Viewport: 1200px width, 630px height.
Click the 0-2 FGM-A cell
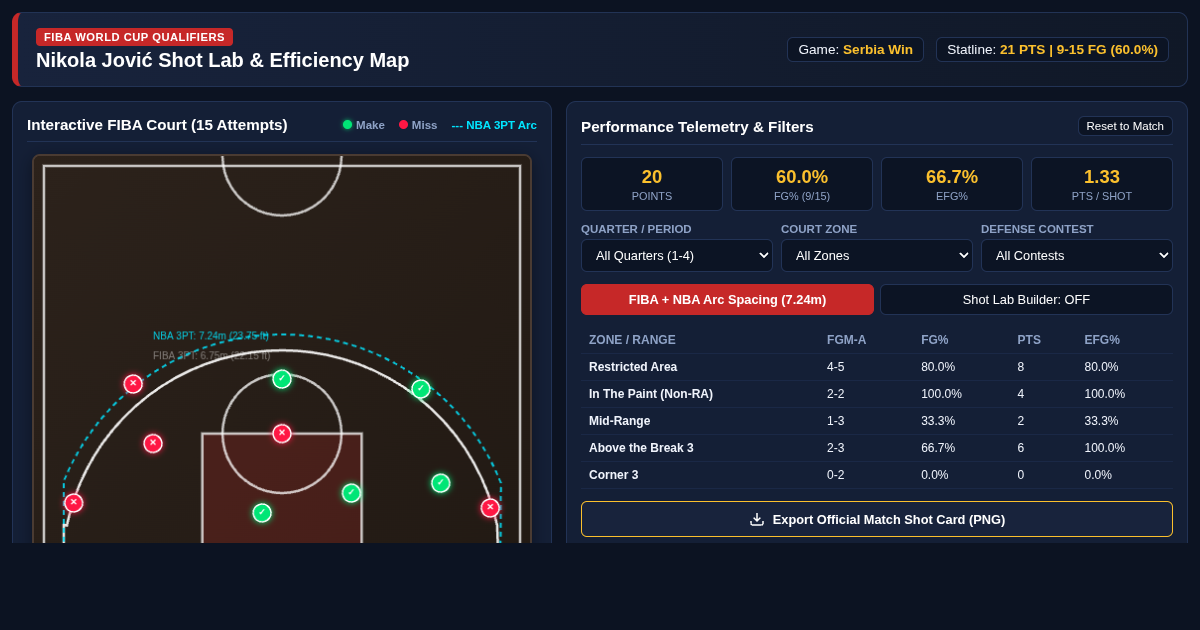tap(836, 475)
